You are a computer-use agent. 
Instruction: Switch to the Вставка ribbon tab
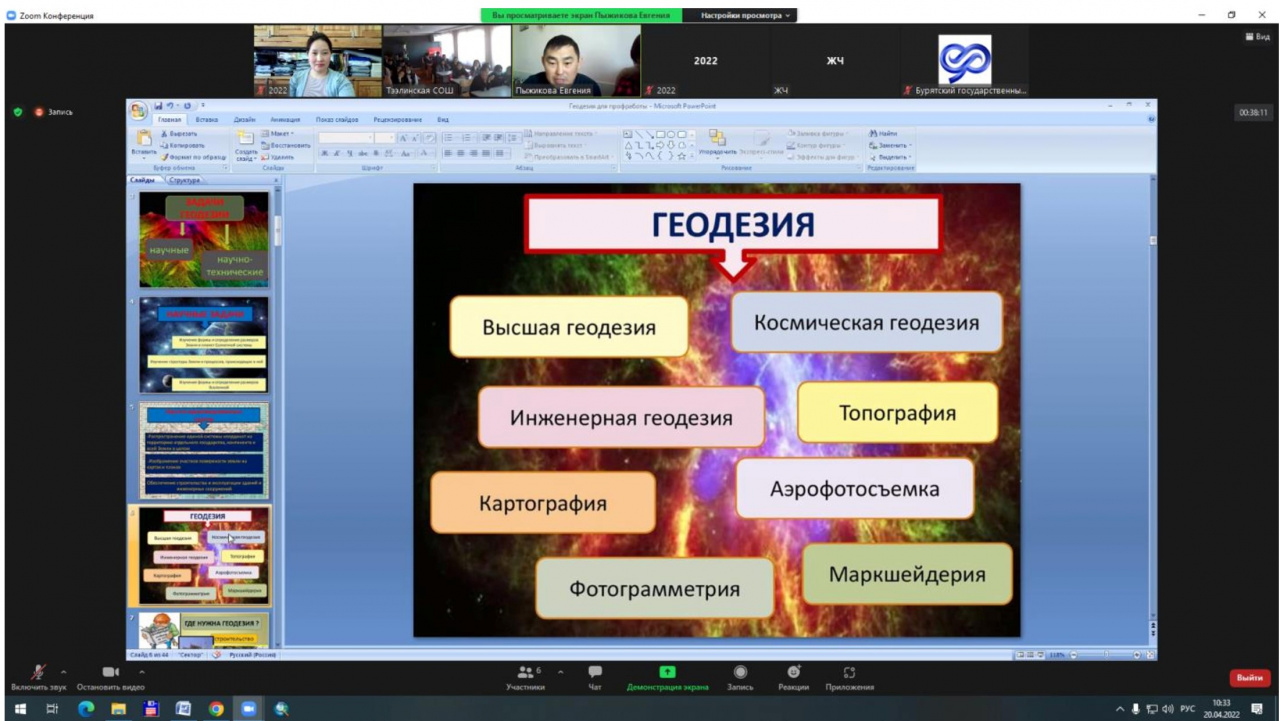207,119
